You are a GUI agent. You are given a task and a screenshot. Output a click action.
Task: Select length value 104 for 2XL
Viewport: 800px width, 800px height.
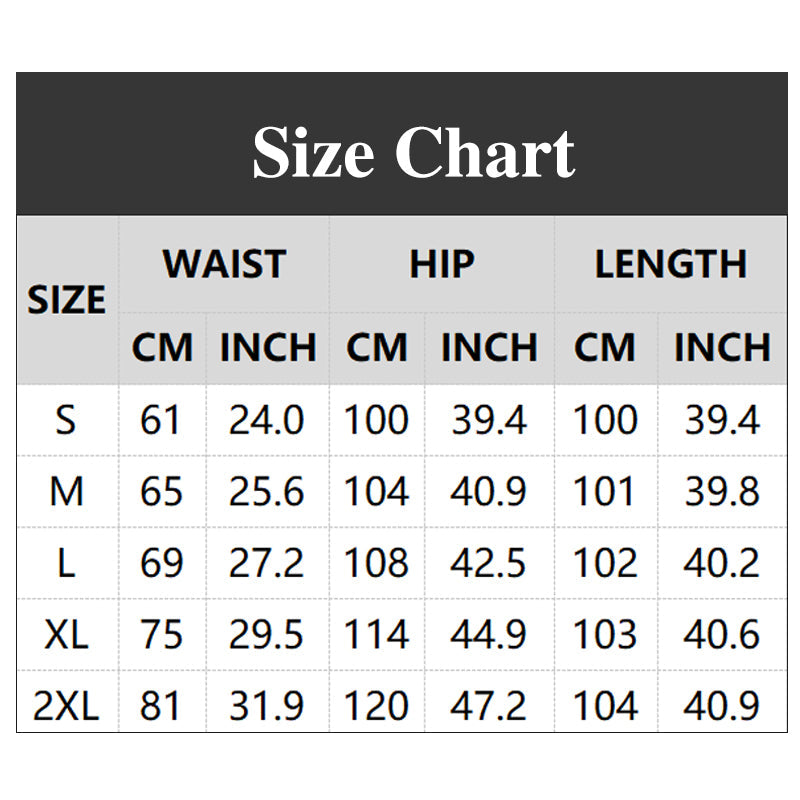click(x=605, y=707)
